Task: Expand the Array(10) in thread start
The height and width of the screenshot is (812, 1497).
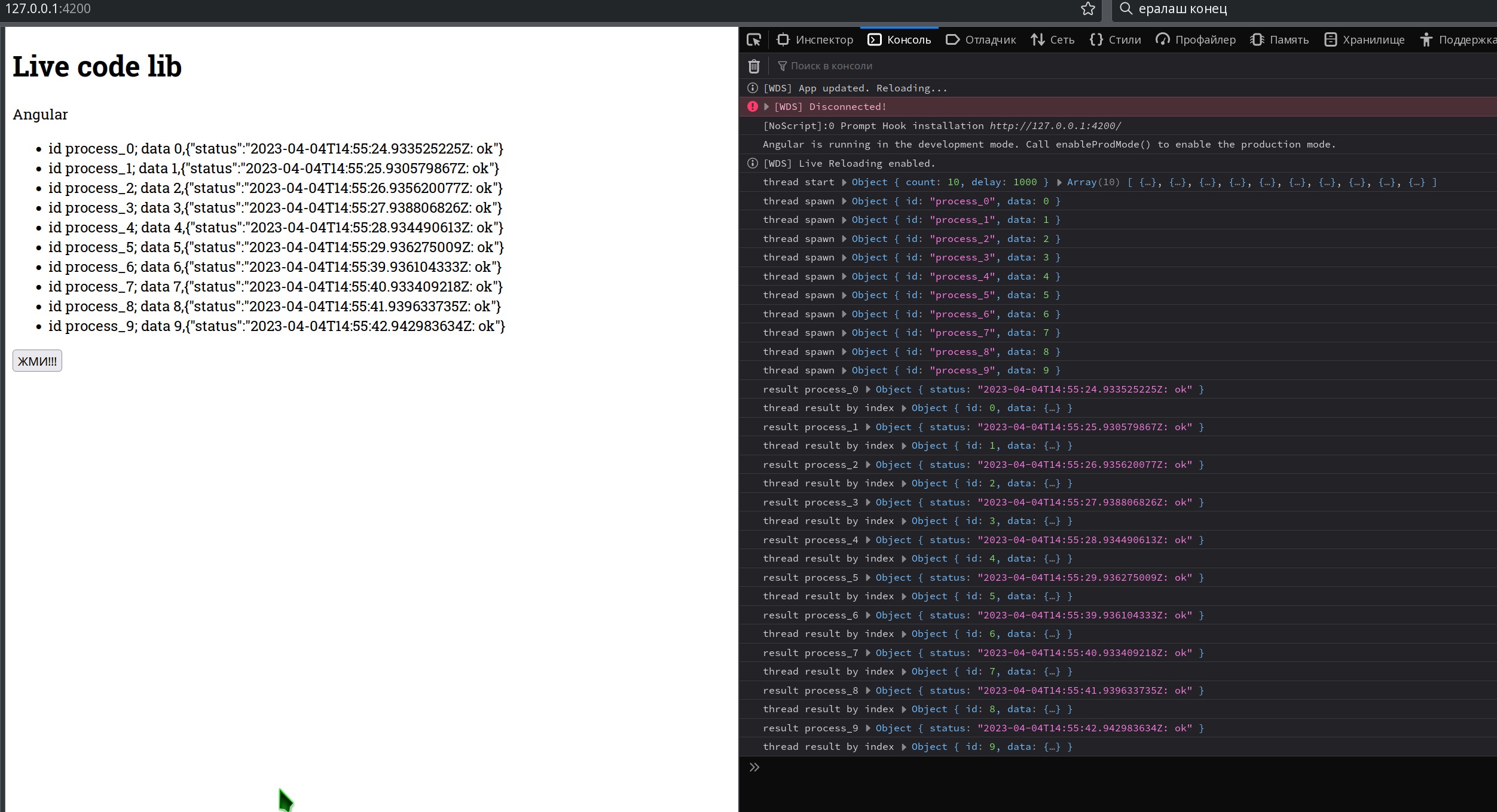Action: coord(1059,182)
